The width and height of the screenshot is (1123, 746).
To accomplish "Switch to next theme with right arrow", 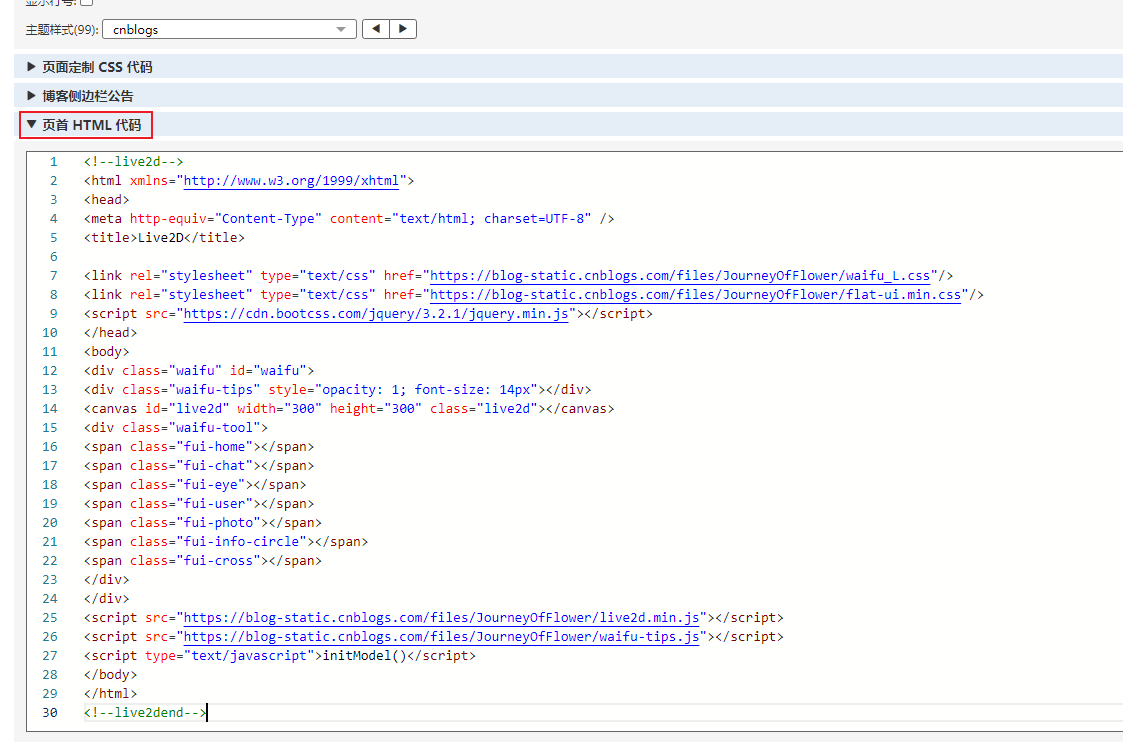I will click(403, 29).
